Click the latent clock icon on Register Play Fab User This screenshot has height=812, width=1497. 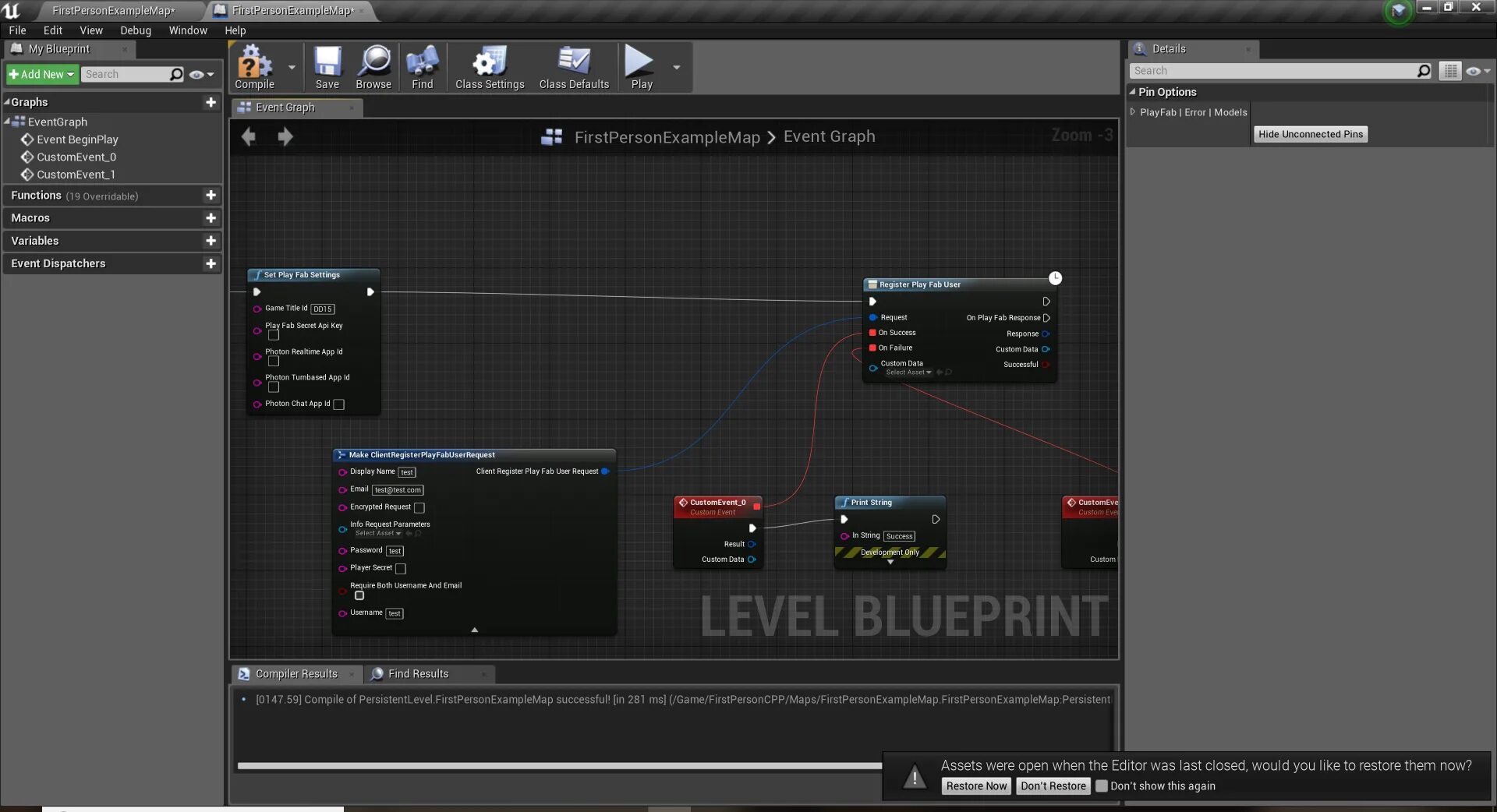pyautogui.click(x=1055, y=278)
